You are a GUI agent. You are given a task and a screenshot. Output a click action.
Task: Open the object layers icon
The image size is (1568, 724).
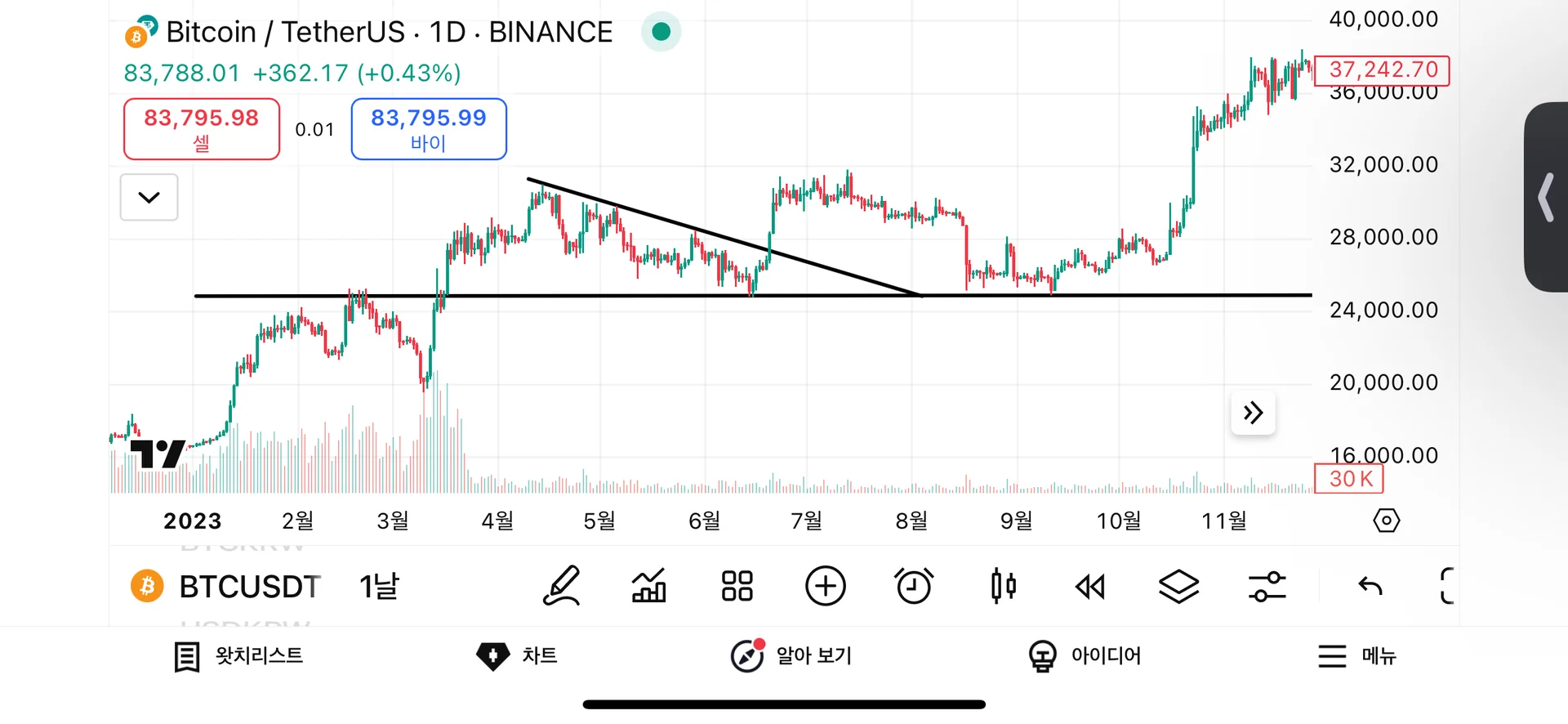1178,586
